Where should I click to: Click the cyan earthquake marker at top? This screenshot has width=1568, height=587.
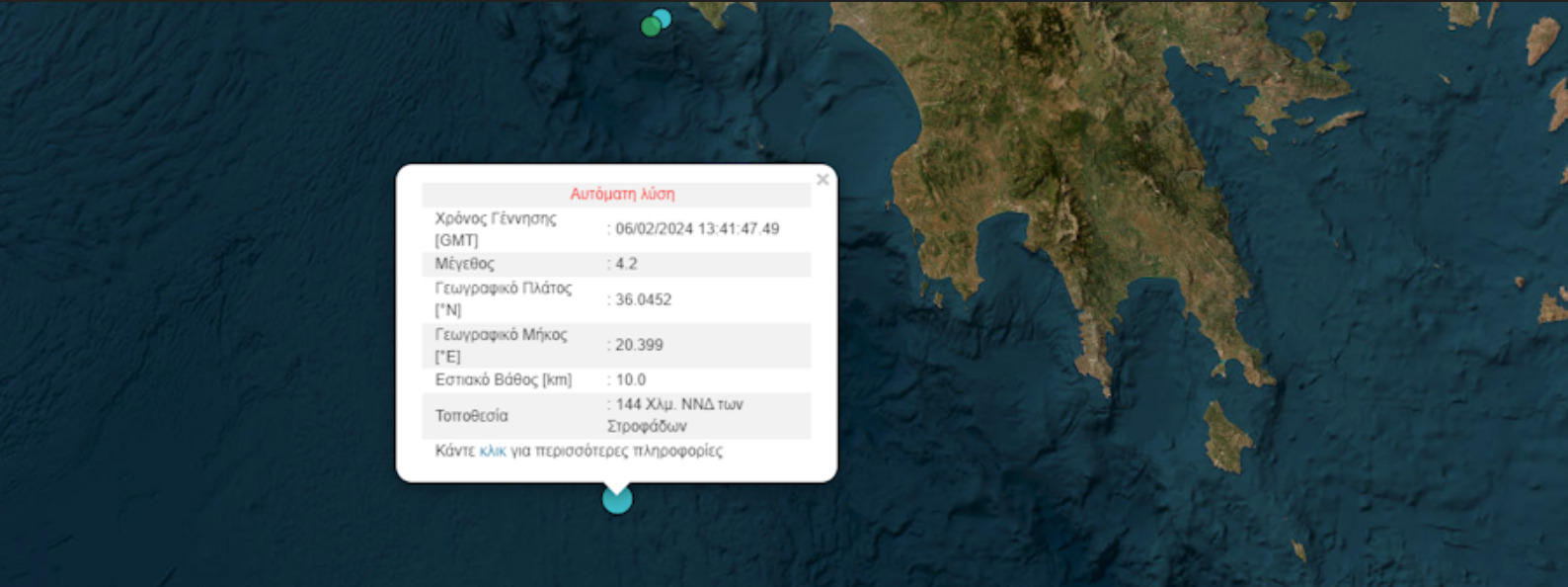pyautogui.click(x=664, y=17)
